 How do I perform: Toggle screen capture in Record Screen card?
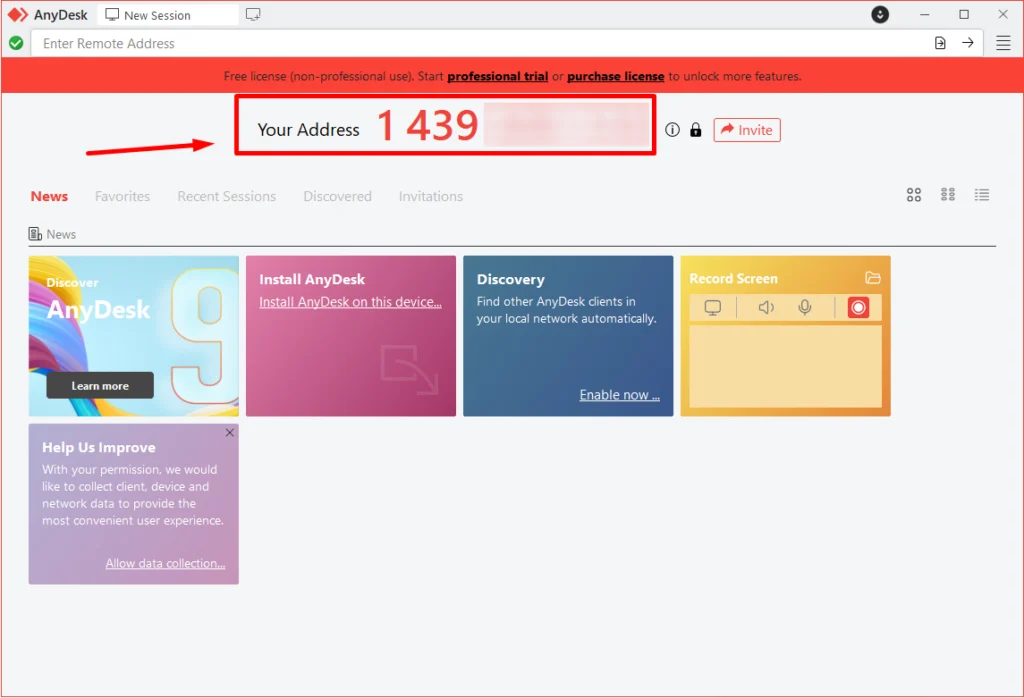tap(712, 307)
